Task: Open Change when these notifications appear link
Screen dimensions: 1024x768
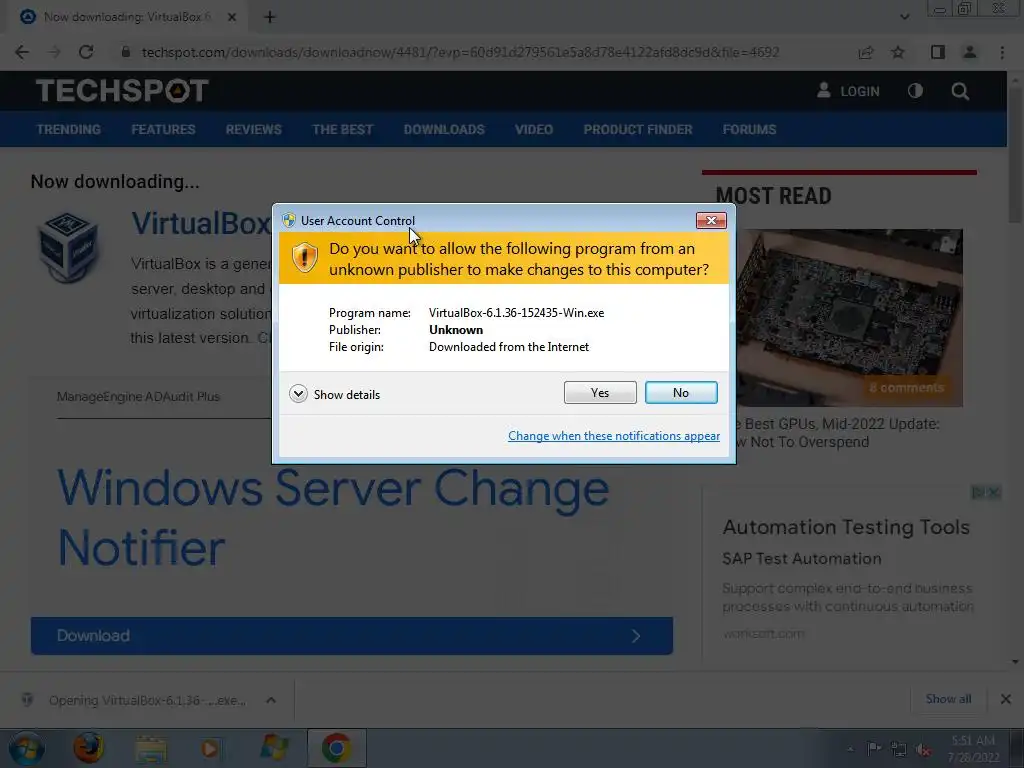Action: click(614, 436)
